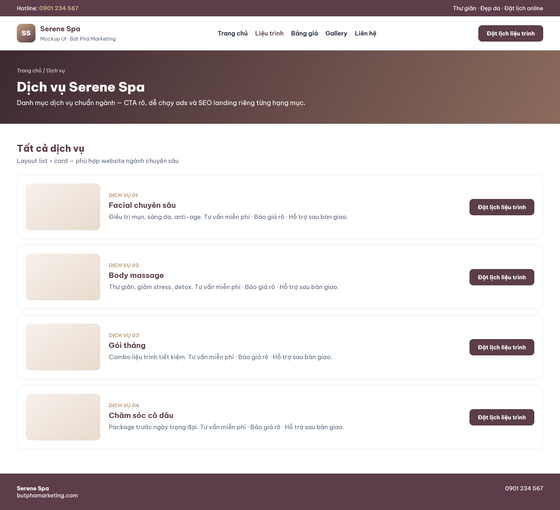560x510 pixels.
Task: Click the Danh mục dịch vụ chuẩn ngành description
Action: [161, 103]
